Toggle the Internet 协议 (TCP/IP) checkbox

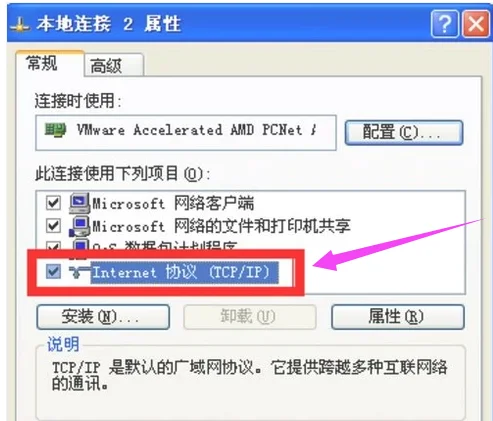(x=53, y=272)
